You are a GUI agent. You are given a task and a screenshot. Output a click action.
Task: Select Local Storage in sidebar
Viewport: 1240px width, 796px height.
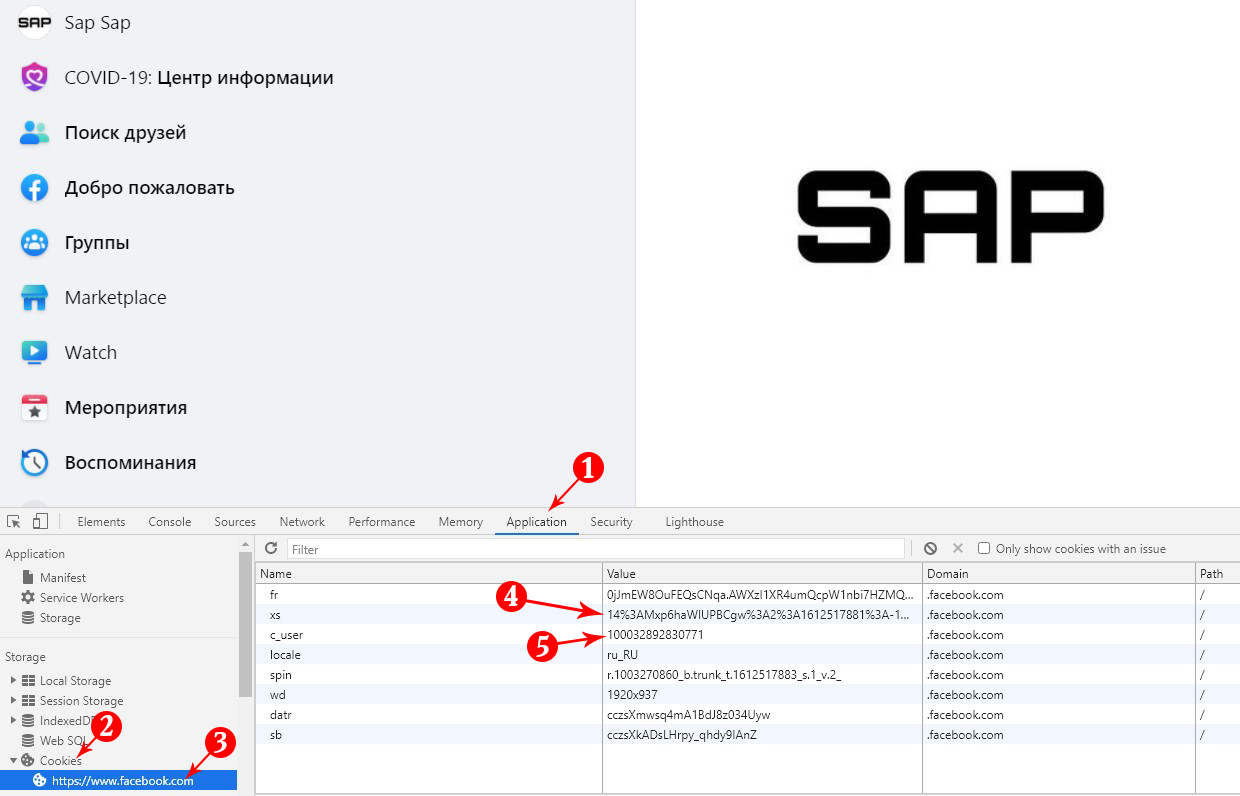pos(75,680)
